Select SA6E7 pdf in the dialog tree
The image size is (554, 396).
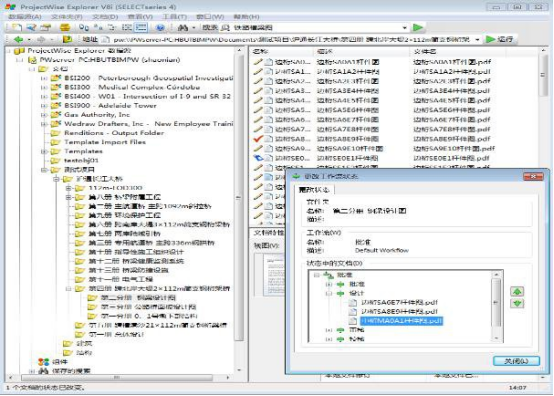pyautogui.click(x=400, y=302)
